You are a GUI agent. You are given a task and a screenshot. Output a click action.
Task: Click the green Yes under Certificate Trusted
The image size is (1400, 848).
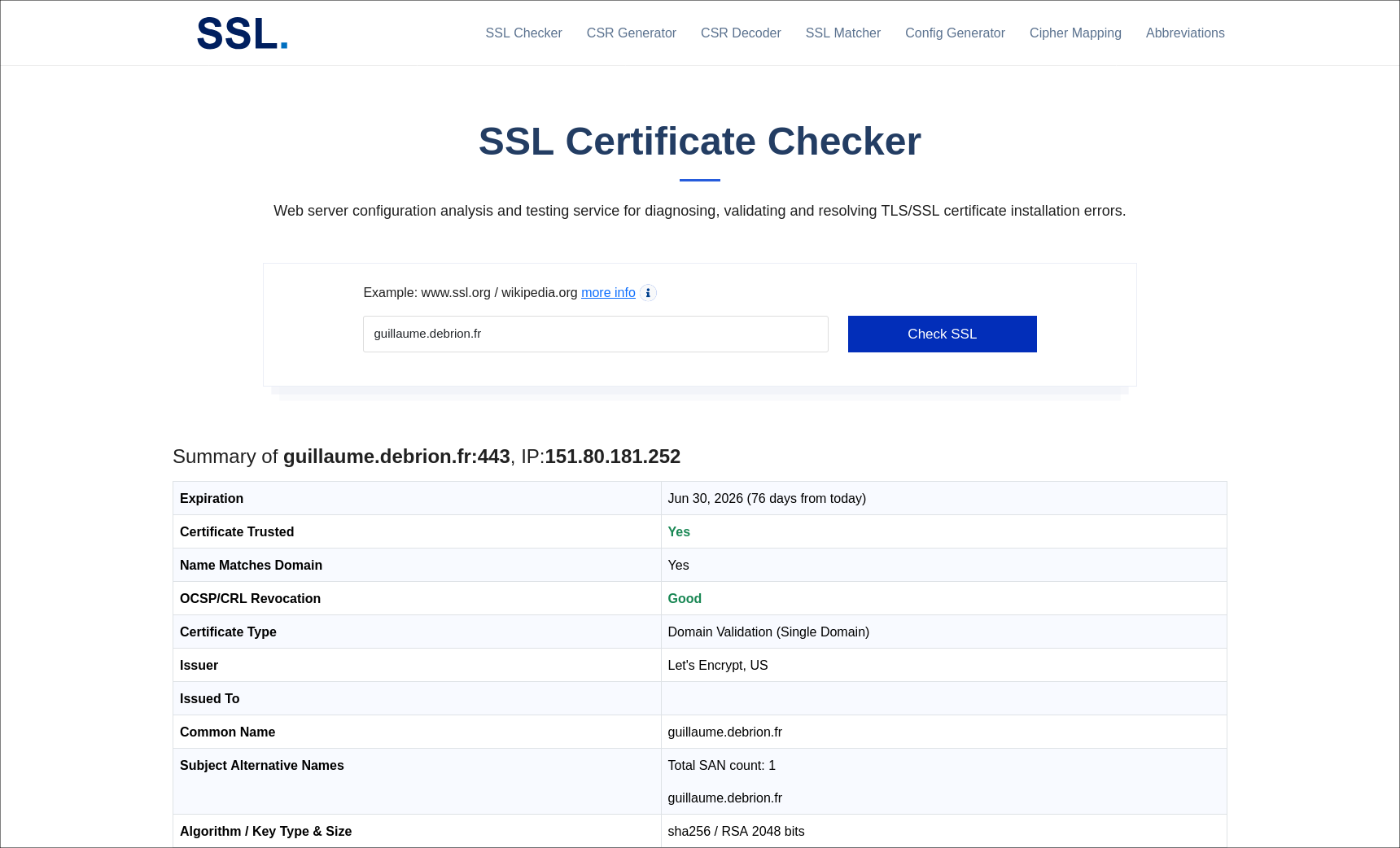[x=678, y=531]
